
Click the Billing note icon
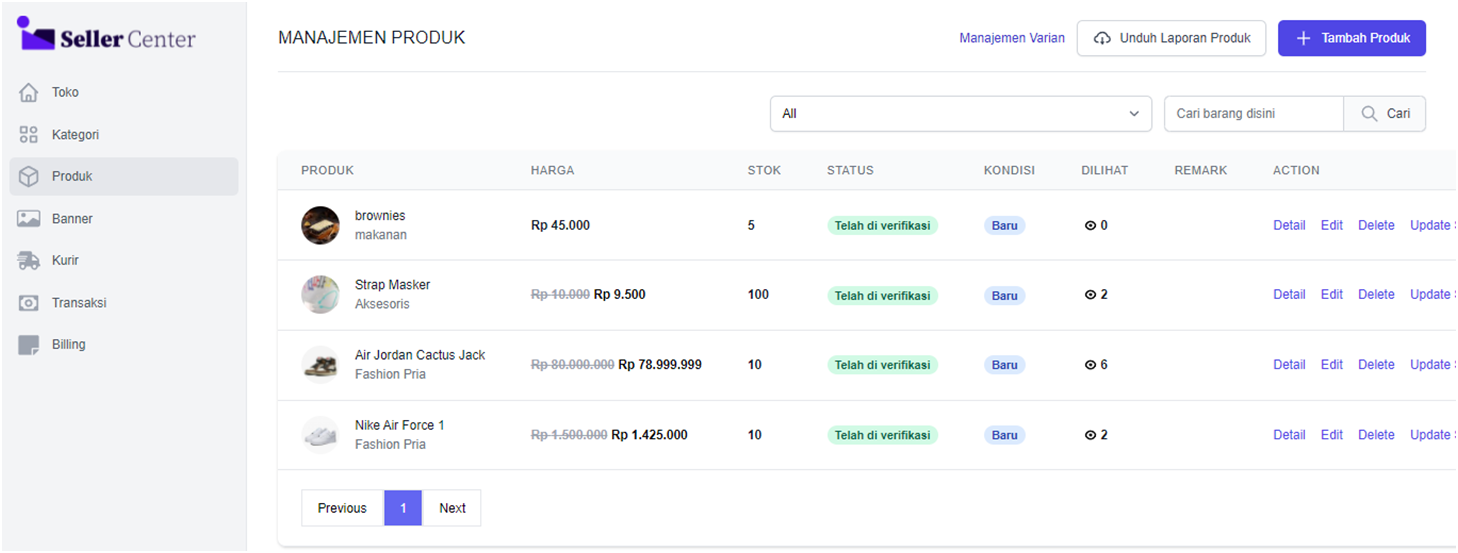(x=29, y=345)
